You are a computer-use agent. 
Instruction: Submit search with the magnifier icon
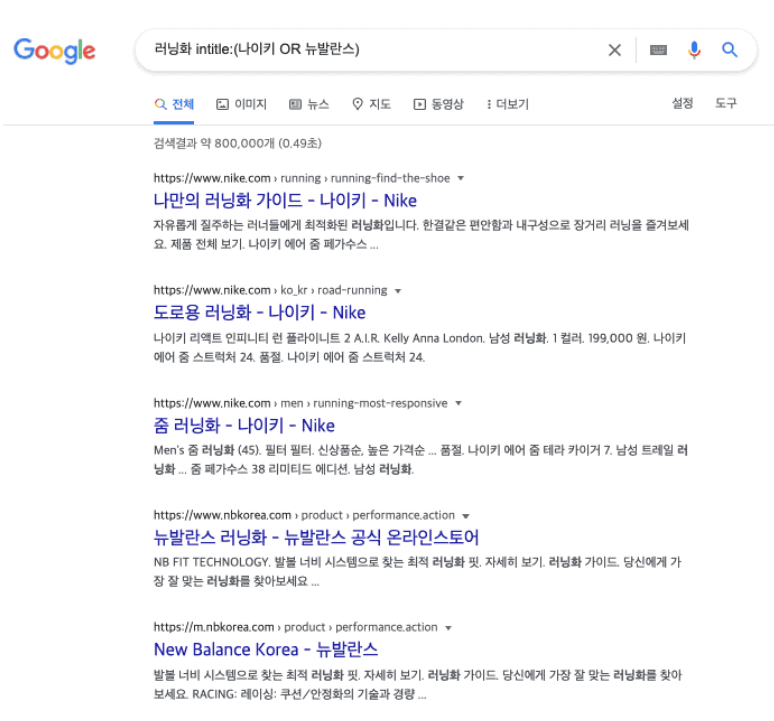(x=730, y=50)
